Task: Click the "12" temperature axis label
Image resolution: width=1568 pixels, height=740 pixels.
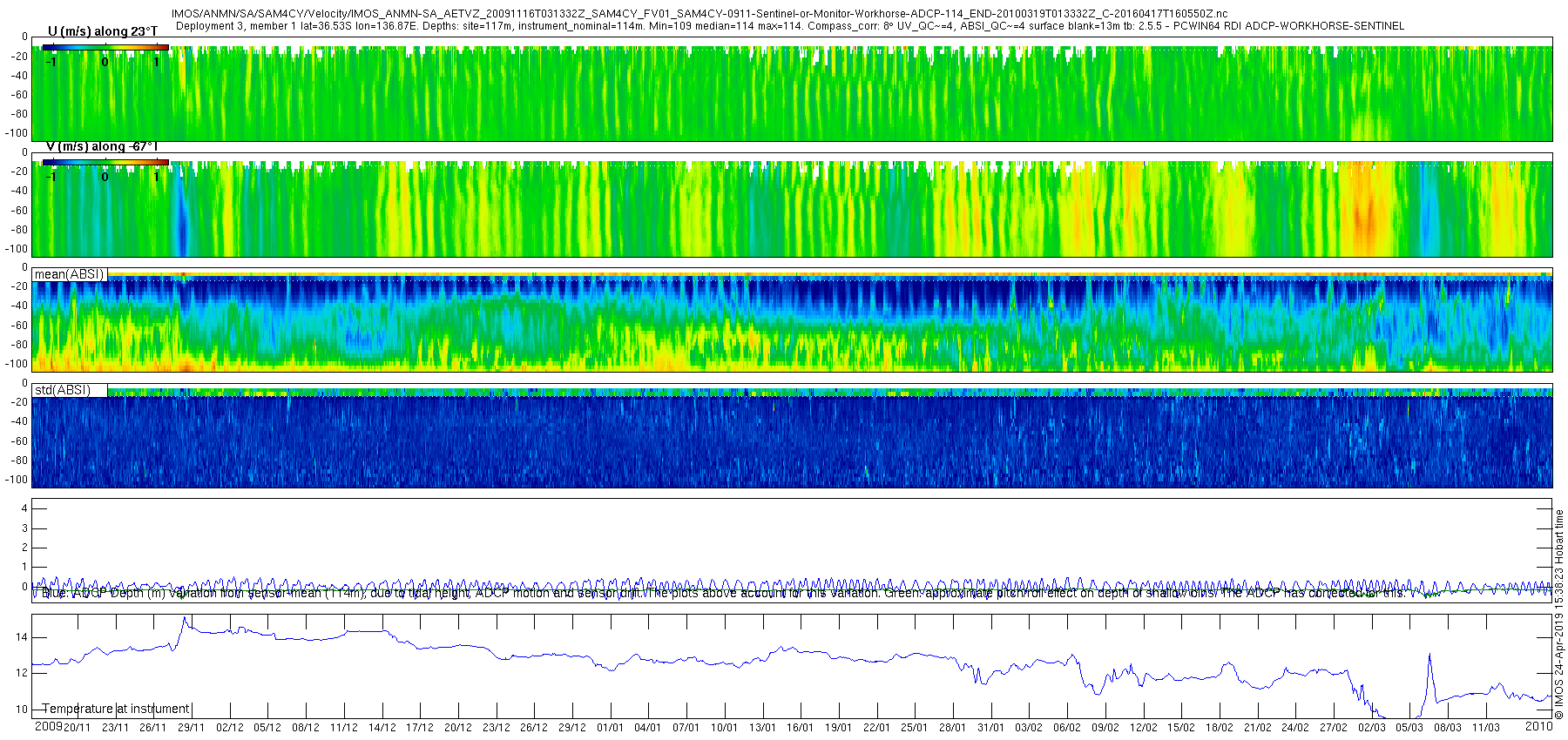Action: [x=22, y=673]
